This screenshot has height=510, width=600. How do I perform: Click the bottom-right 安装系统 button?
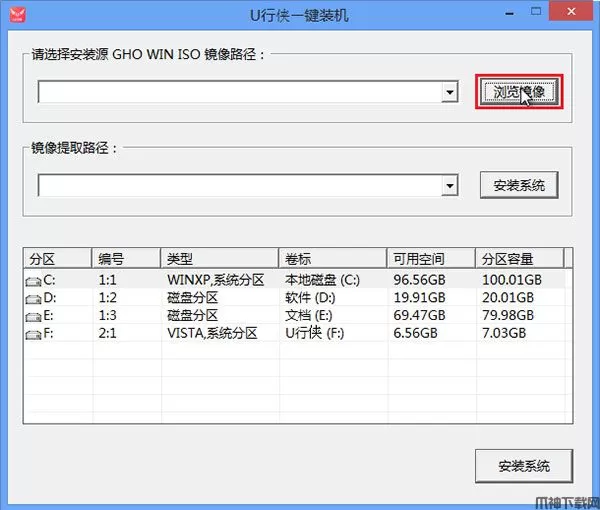(x=524, y=466)
